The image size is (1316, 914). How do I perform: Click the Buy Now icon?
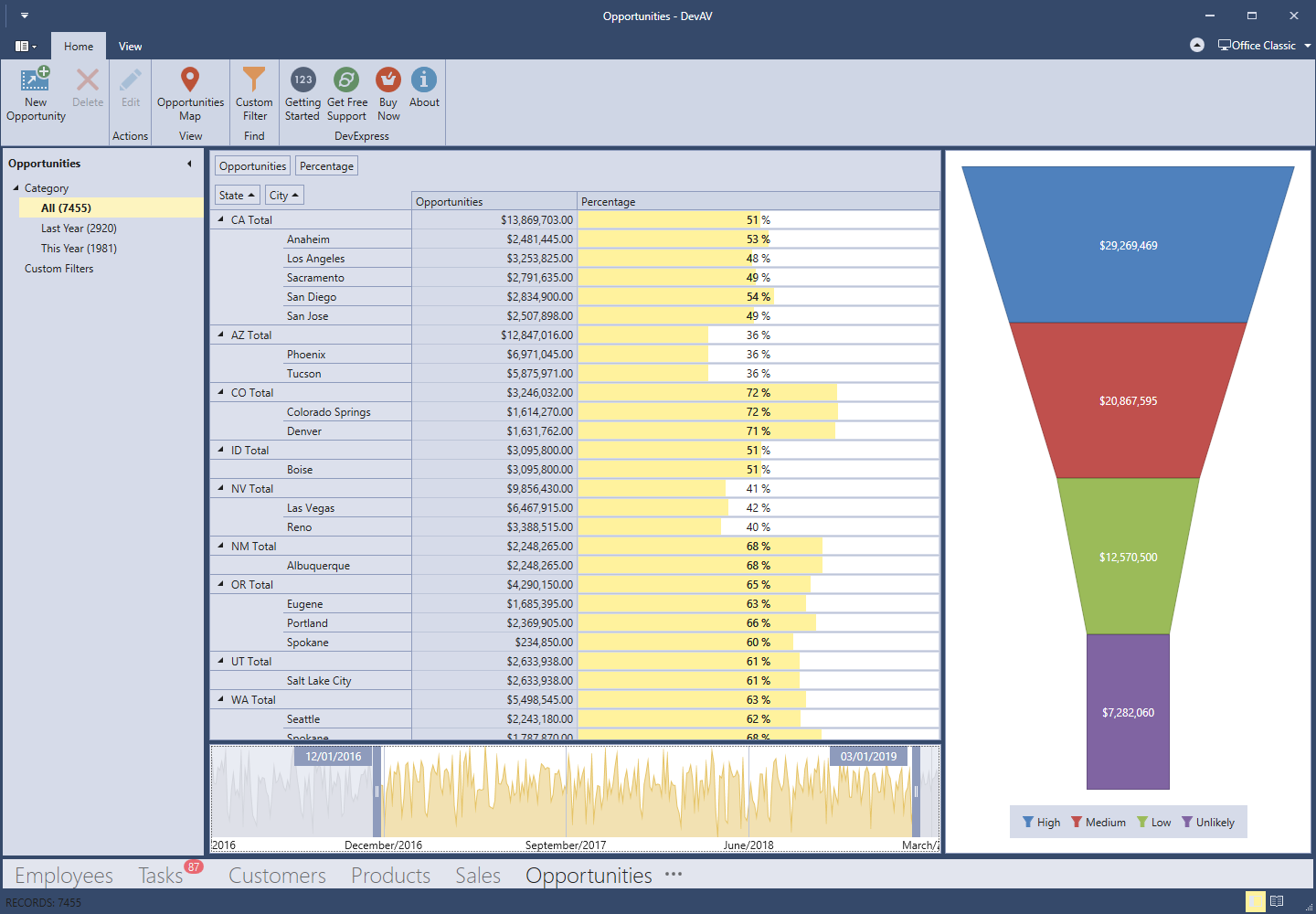click(x=388, y=80)
